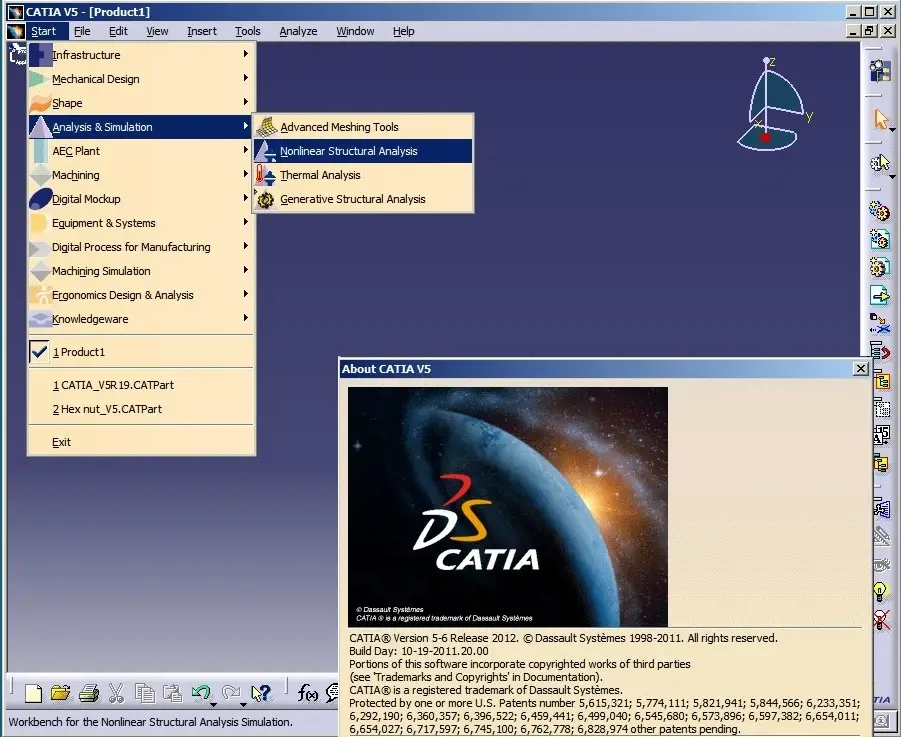Click the Copy icon
This screenshot has width=901, height=737.
[144, 693]
